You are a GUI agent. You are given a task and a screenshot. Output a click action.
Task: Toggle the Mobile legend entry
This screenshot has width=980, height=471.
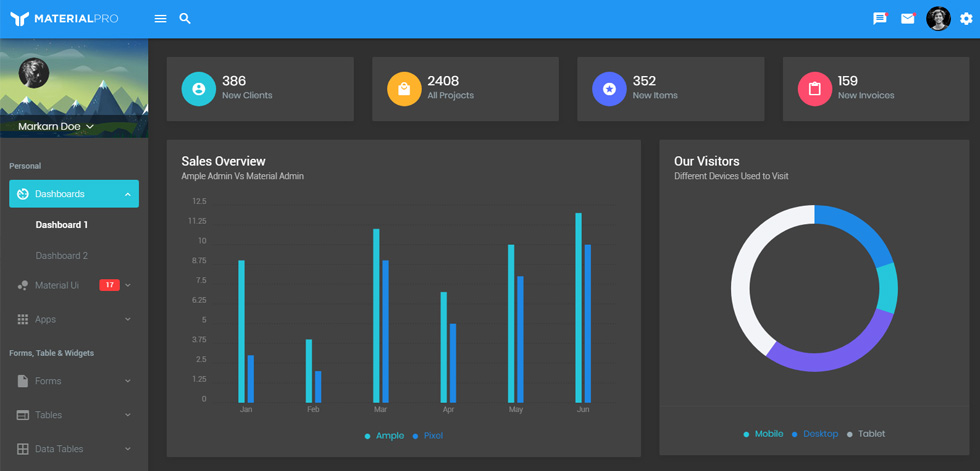click(763, 434)
